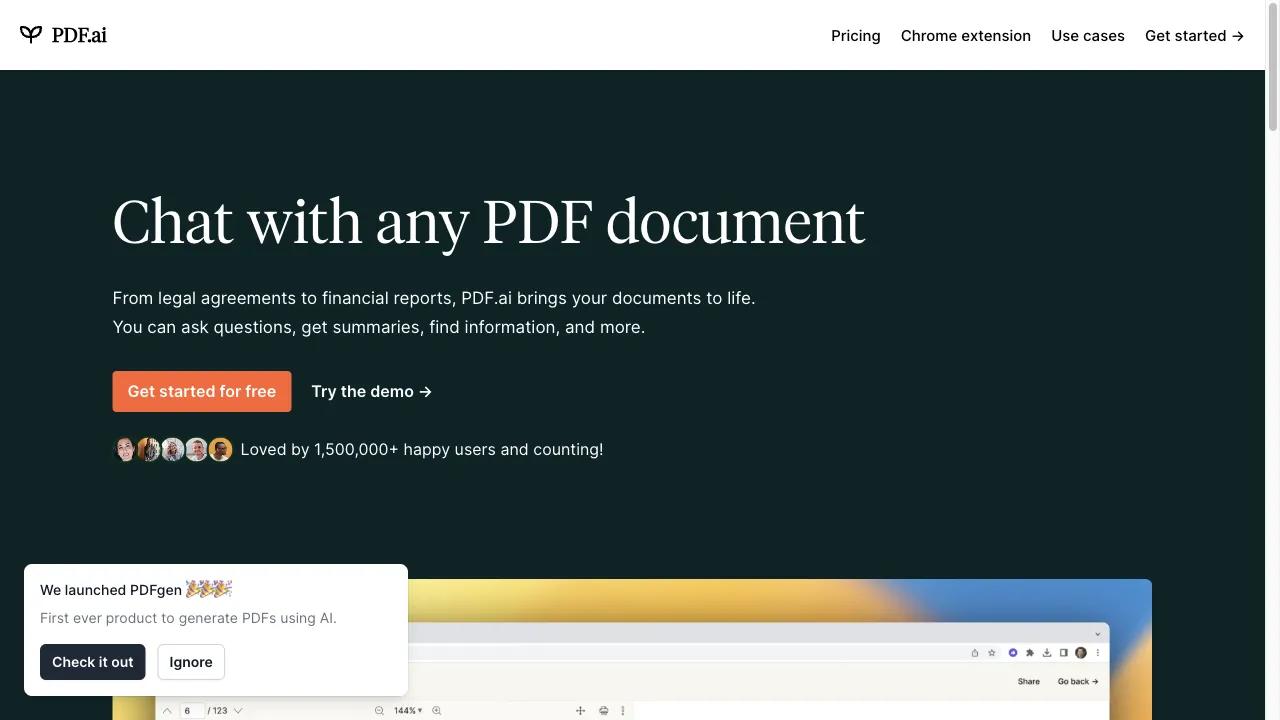The width and height of the screenshot is (1280, 720).
Task: Click the print icon in preview toolbar
Action: 604,710
